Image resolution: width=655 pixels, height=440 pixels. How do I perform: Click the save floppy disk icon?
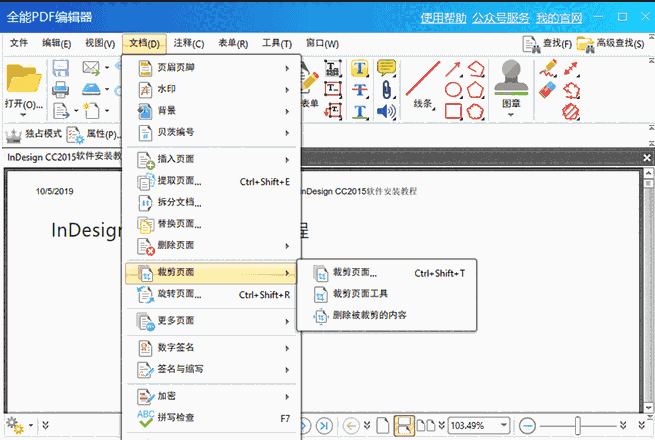point(61,68)
